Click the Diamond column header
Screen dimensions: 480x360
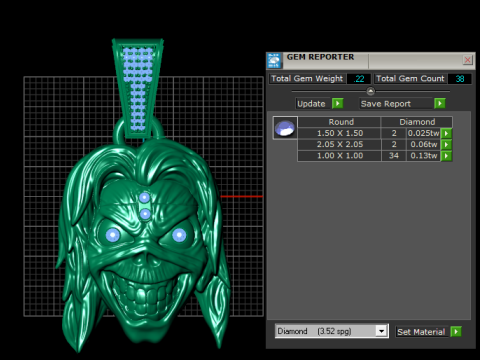click(x=417, y=122)
